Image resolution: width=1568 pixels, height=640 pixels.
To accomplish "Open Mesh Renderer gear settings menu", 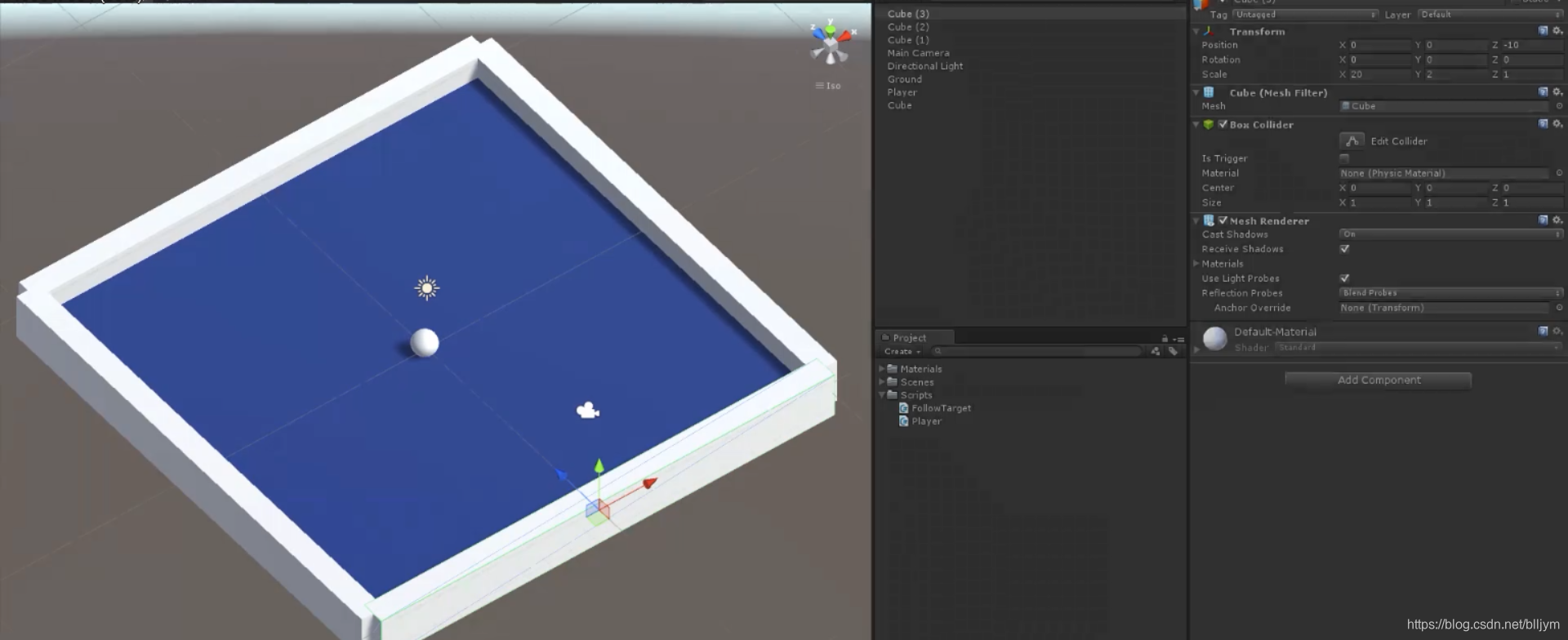I will (1557, 220).
